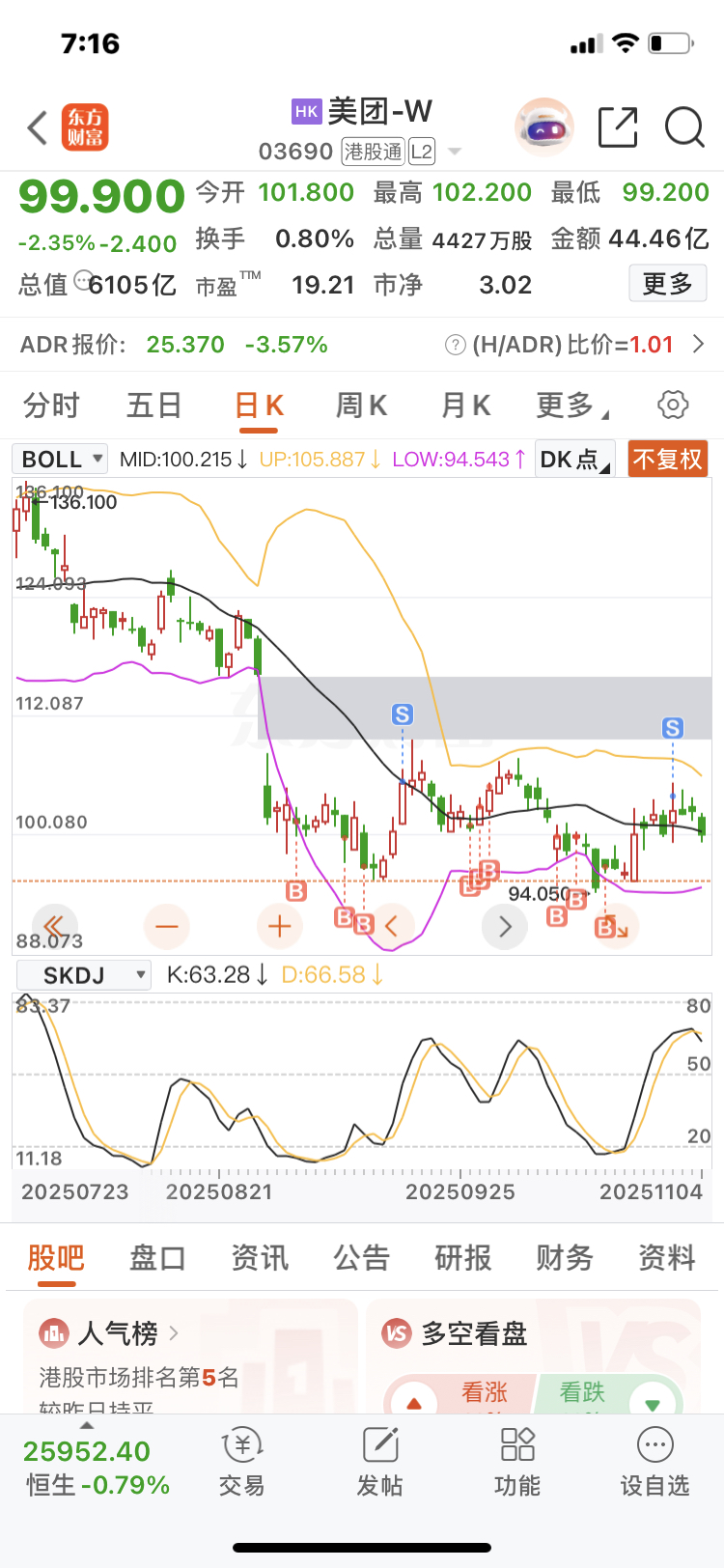Viewport: 724px width, 1568px height.
Task: Tap the leftmost S sell marker
Action: pyautogui.click(x=403, y=714)
